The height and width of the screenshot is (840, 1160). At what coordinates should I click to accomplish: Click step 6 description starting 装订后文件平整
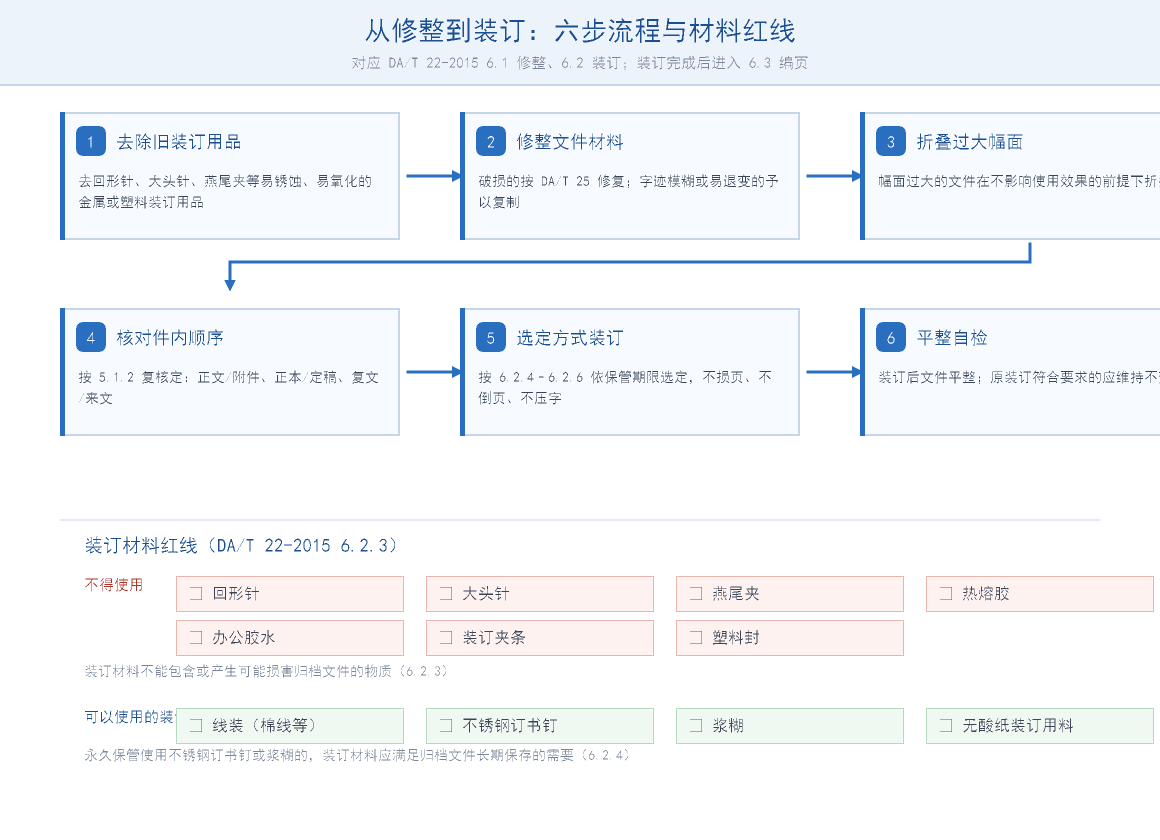coord(1019,377)
